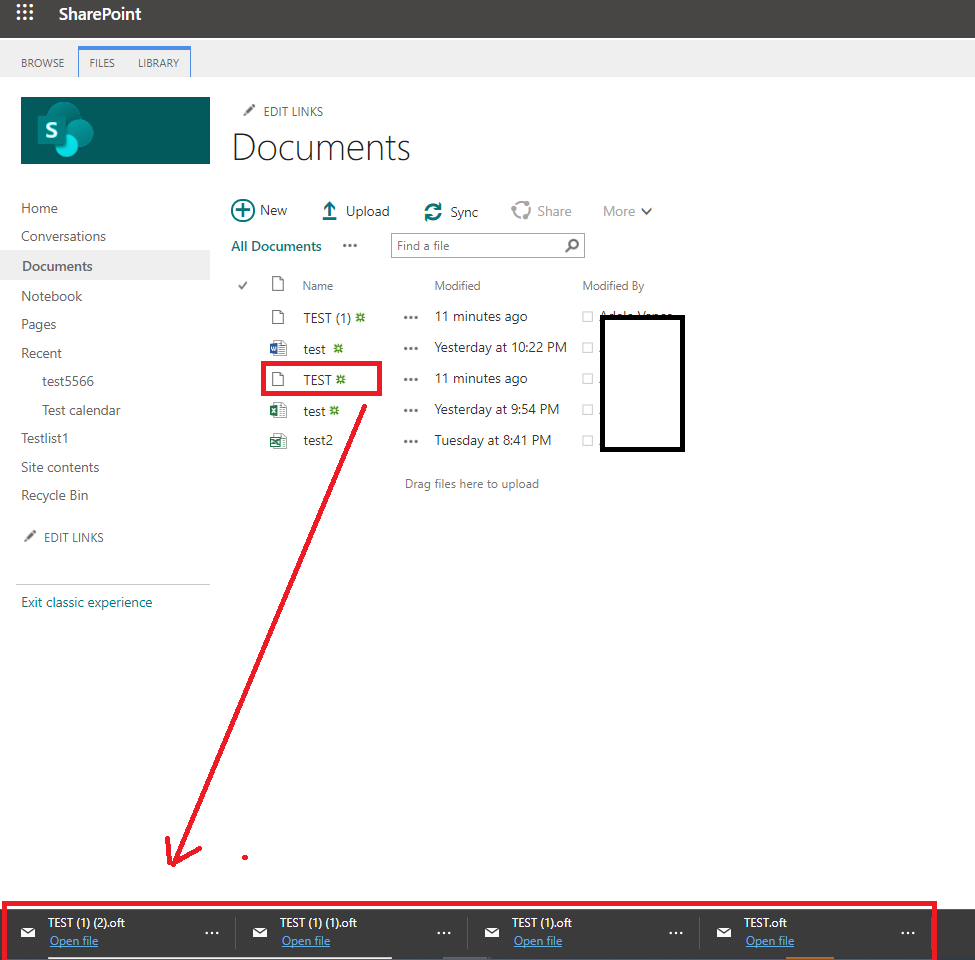
Task: Check the selection checkbox for TEST (1)
Action: (x=588, y=316)
